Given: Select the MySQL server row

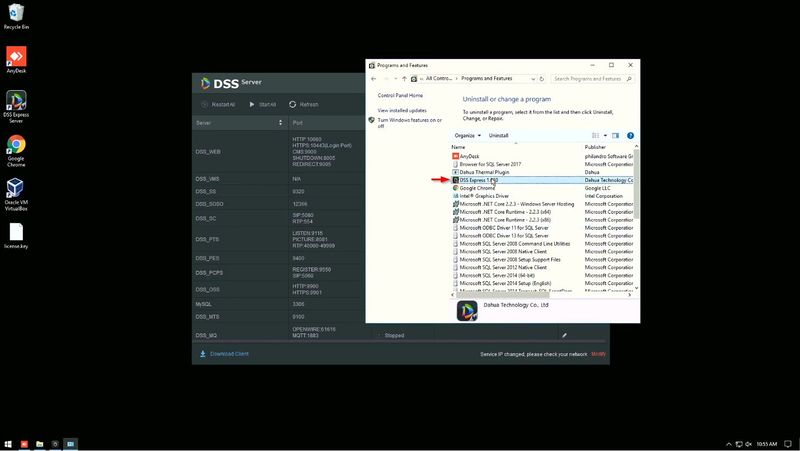Looking at the screenshot, I should (x=279, y=304).
